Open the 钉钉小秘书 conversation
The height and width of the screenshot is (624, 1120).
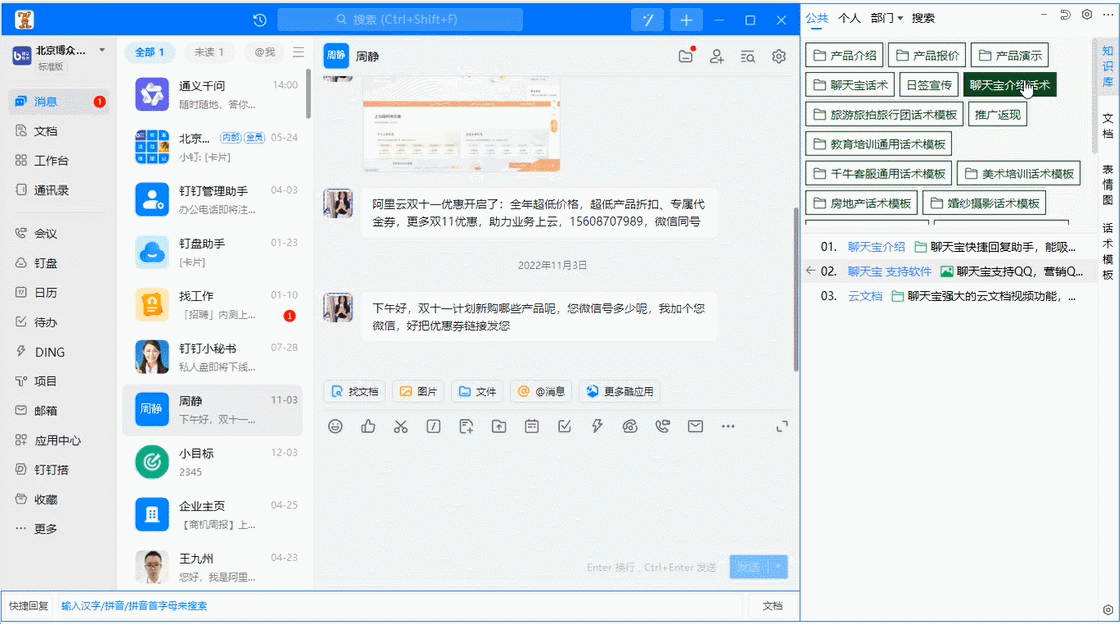click(214, 357)
